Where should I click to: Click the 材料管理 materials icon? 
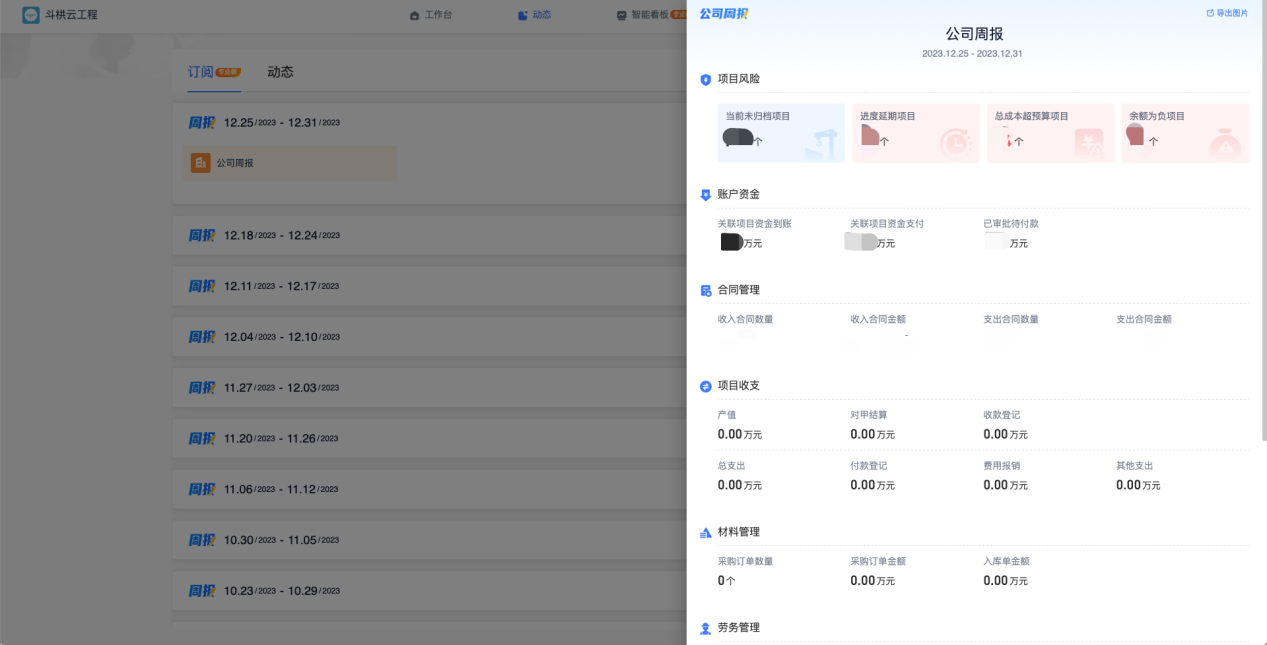[703, 532]
